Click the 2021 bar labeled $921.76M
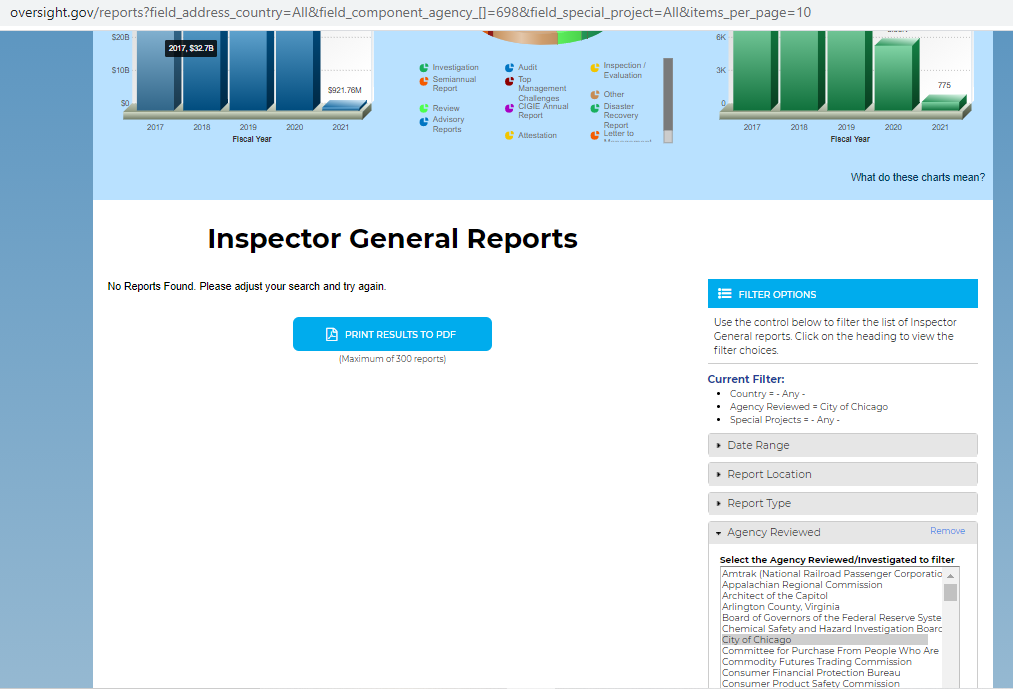Screen dimensions: 1013x689 point(344,105)
